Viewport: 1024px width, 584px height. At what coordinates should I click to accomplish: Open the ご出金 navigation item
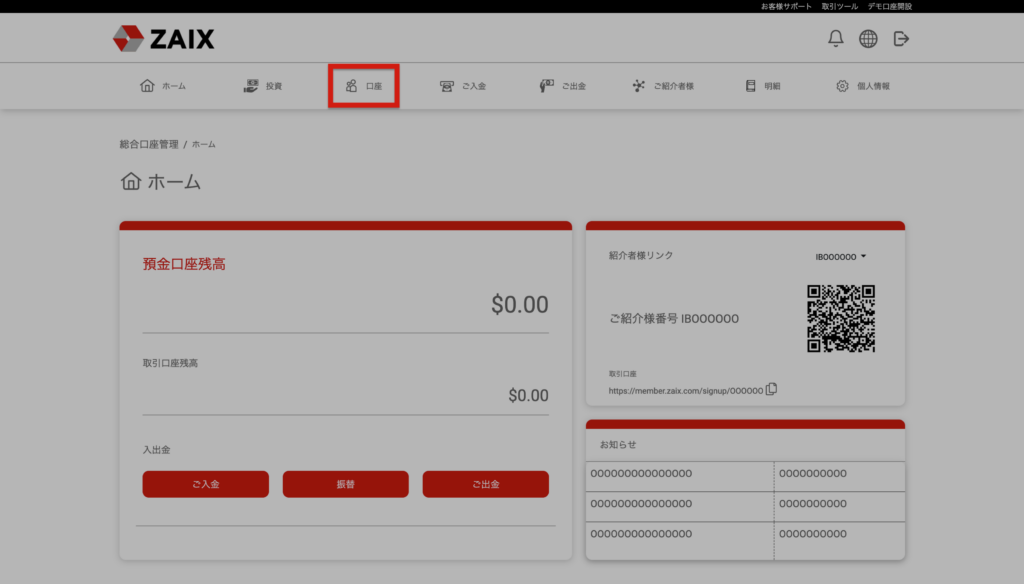[562, 86]
